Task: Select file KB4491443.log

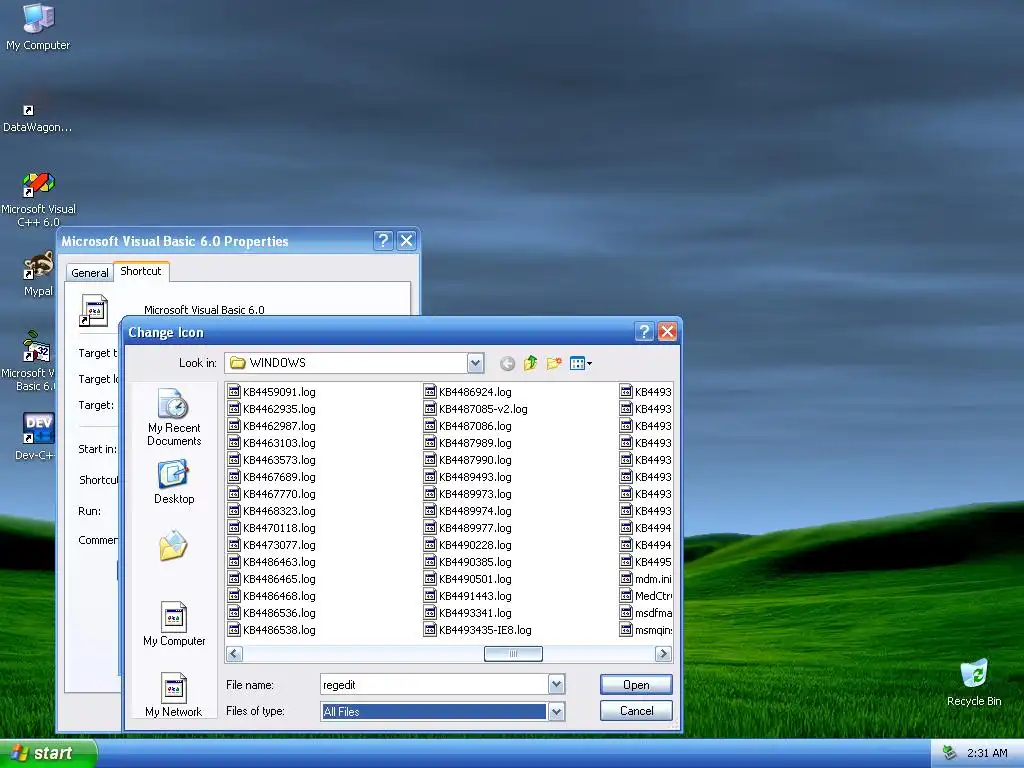Action: coord(468,596)
